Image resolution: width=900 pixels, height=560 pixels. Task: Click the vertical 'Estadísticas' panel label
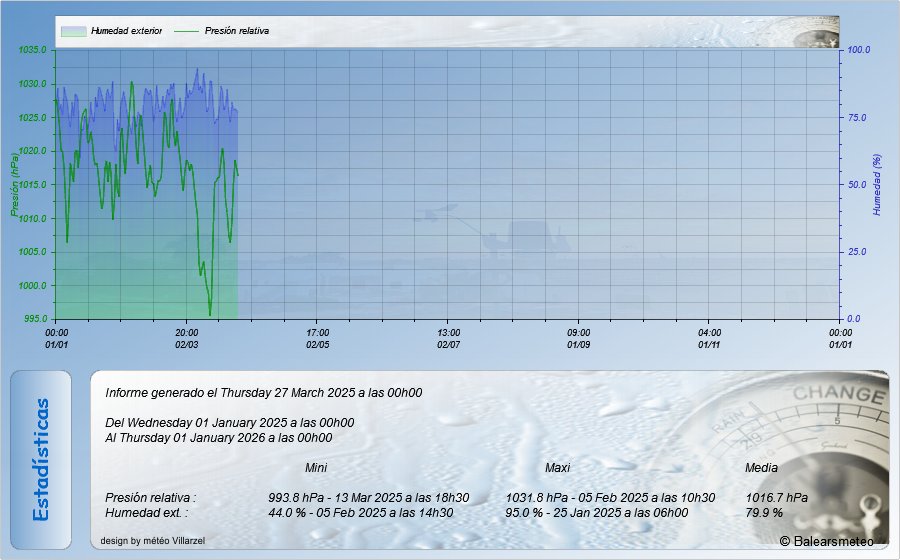41,460
